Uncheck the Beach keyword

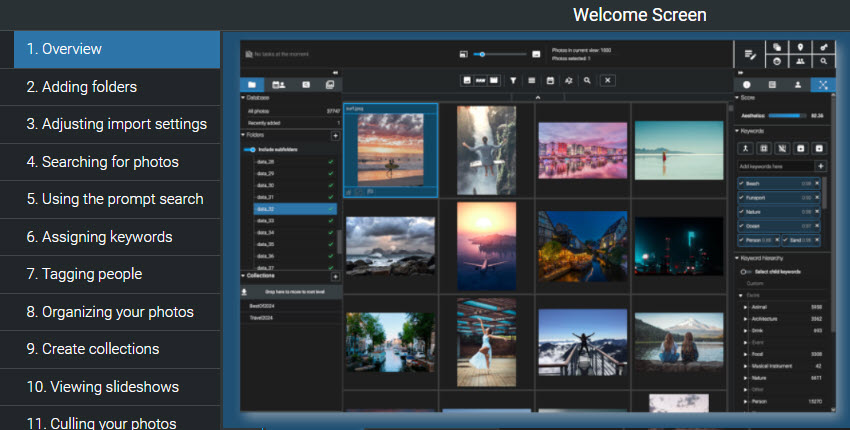742,184
